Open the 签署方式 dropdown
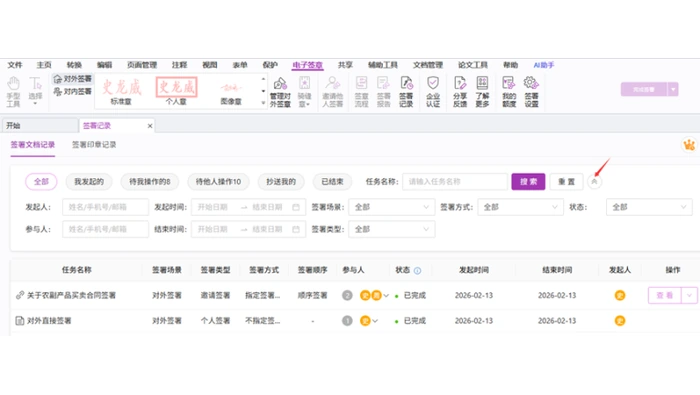Image resolution: width=700 pixels, height=395 pixels. (521, 207)
